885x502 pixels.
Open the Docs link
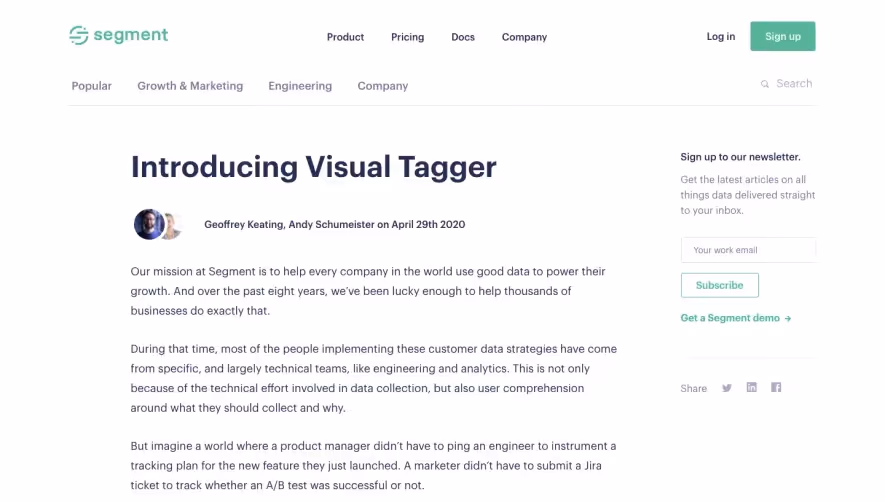coord(463,37)
